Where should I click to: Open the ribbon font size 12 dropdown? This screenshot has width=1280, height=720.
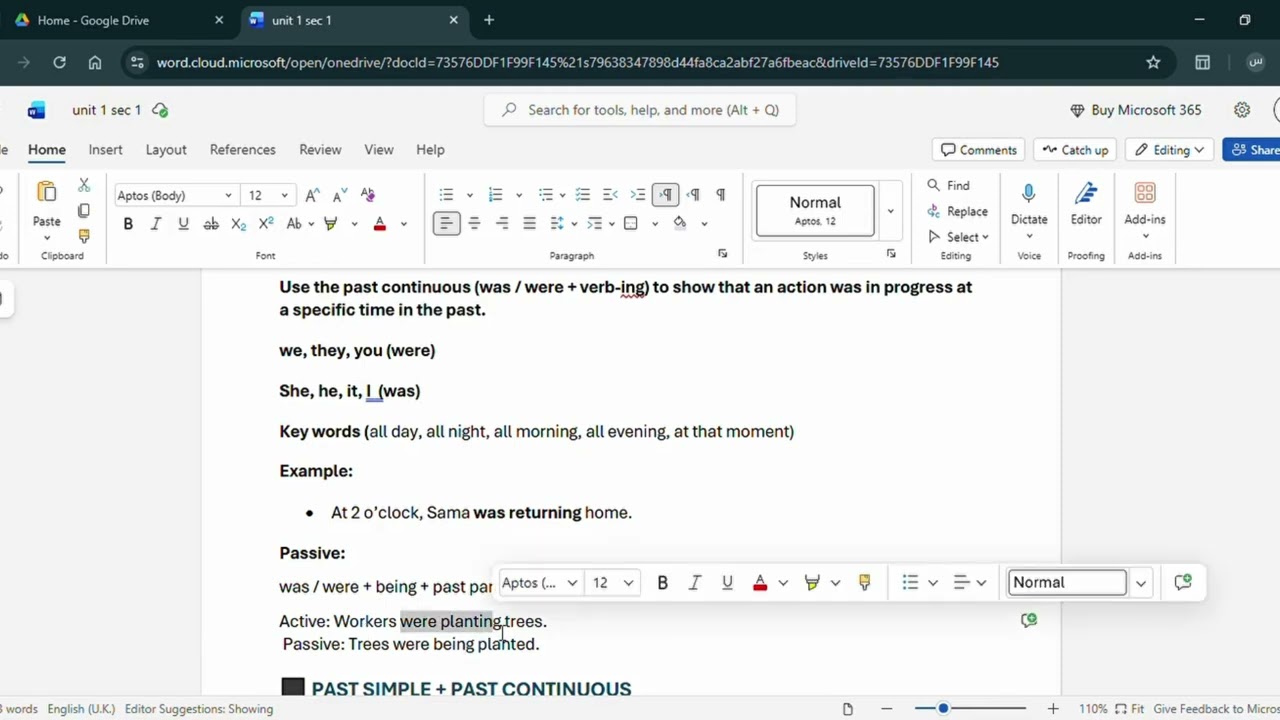point(285,196)
